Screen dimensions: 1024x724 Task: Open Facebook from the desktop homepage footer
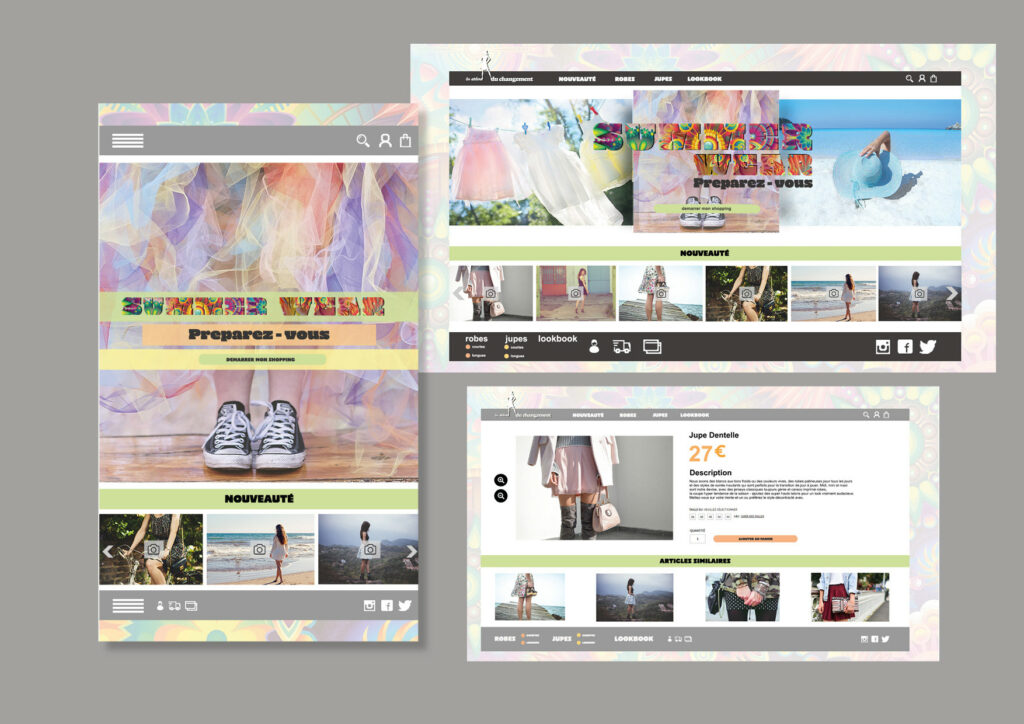pos(905,347)
